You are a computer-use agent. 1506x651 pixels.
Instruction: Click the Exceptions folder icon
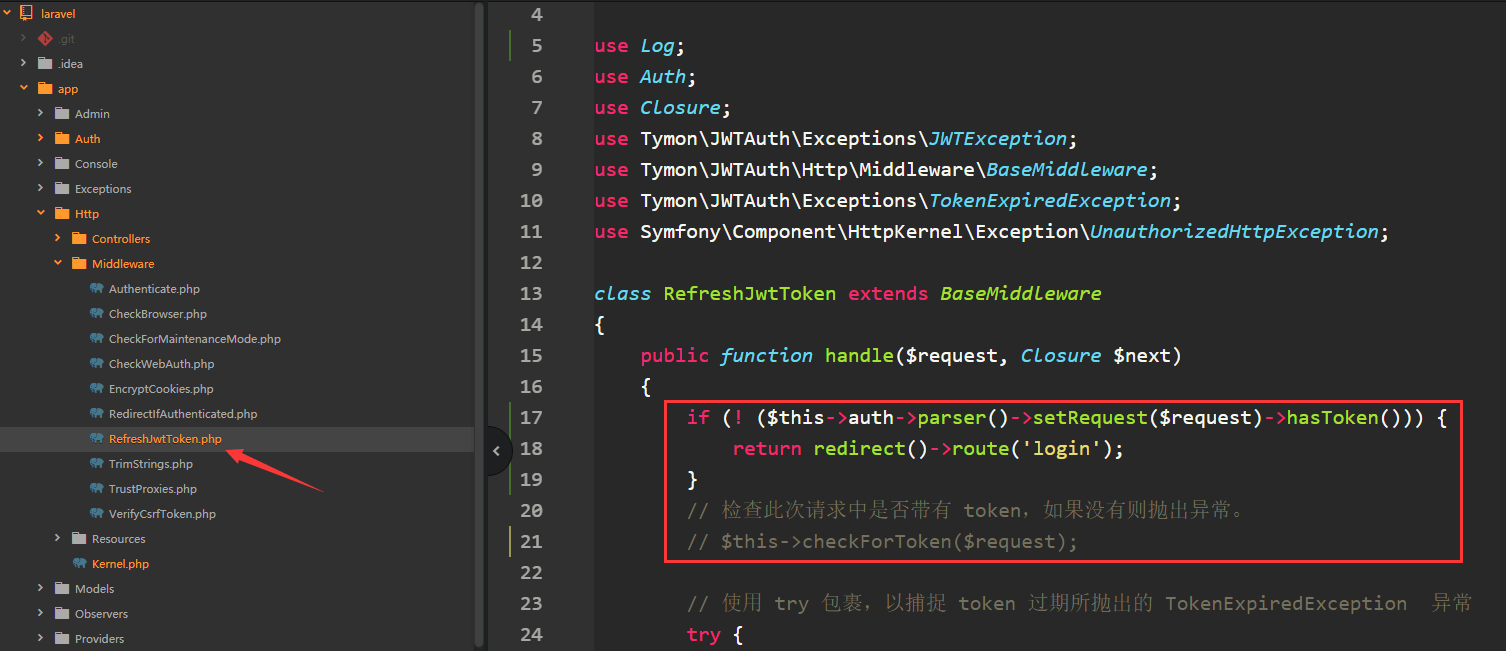click(61, 188)
